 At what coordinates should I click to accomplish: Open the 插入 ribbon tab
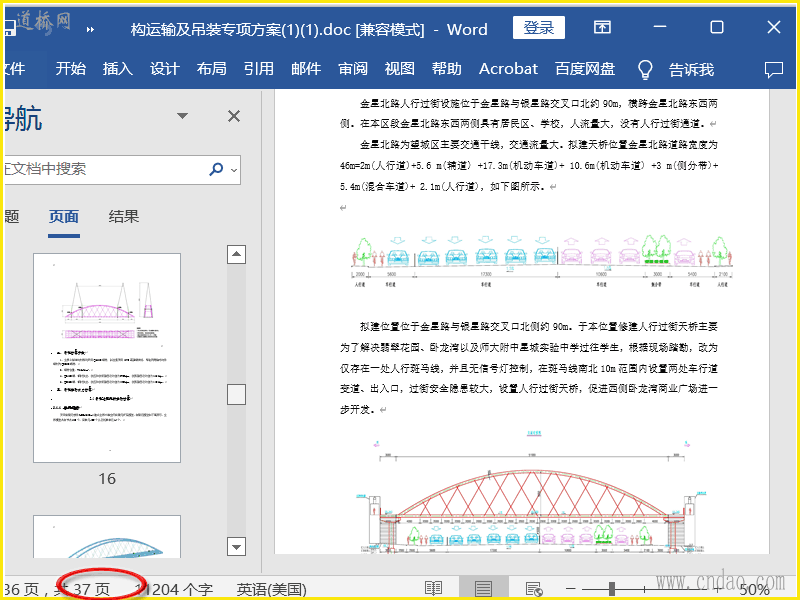(x=117, y=68)
